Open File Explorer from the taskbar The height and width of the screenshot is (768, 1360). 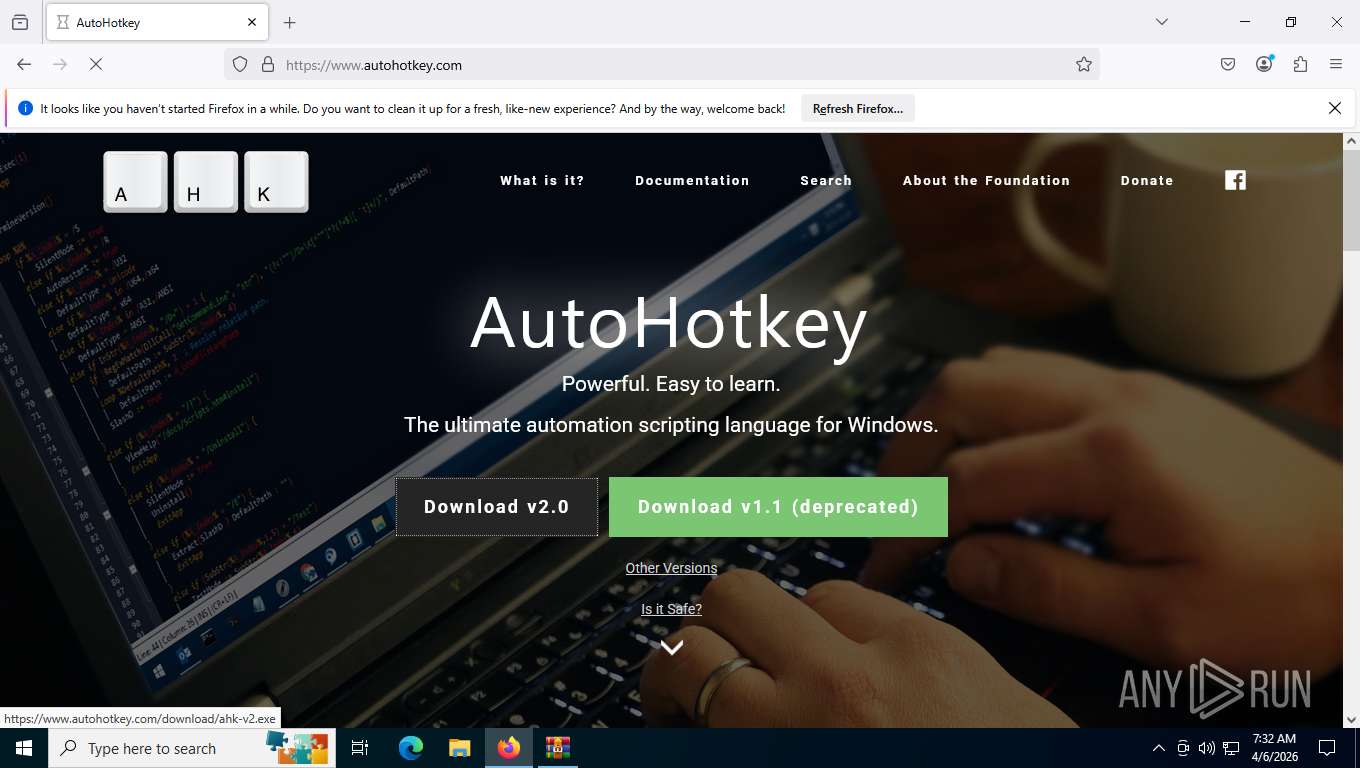[x=459, y=748]
